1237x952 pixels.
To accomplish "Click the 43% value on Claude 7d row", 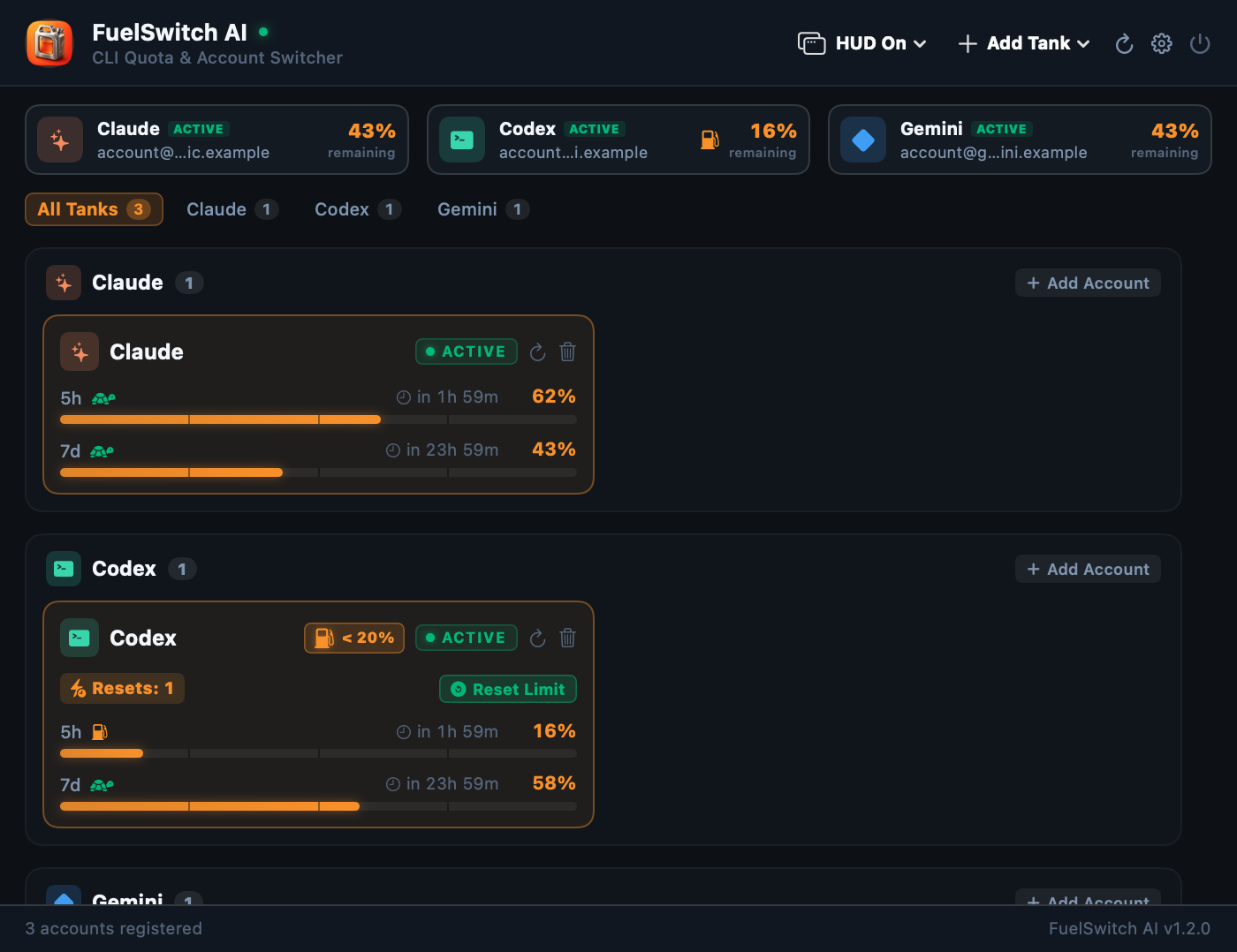I will coord(554,450).
